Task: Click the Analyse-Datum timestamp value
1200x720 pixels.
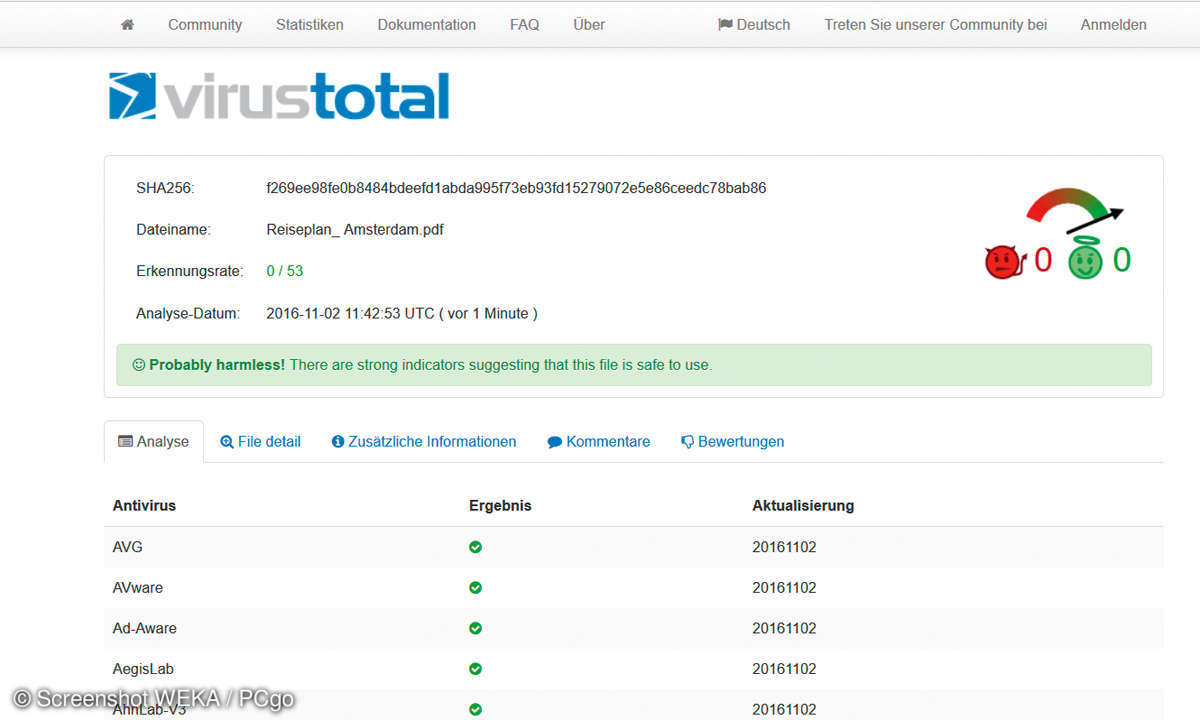Action: point(402,313)
